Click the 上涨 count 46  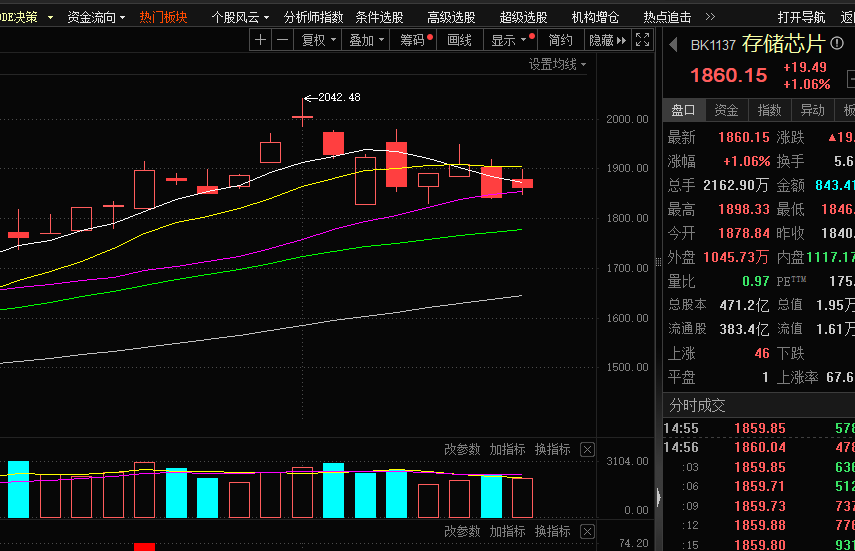[x=762, y=354]
